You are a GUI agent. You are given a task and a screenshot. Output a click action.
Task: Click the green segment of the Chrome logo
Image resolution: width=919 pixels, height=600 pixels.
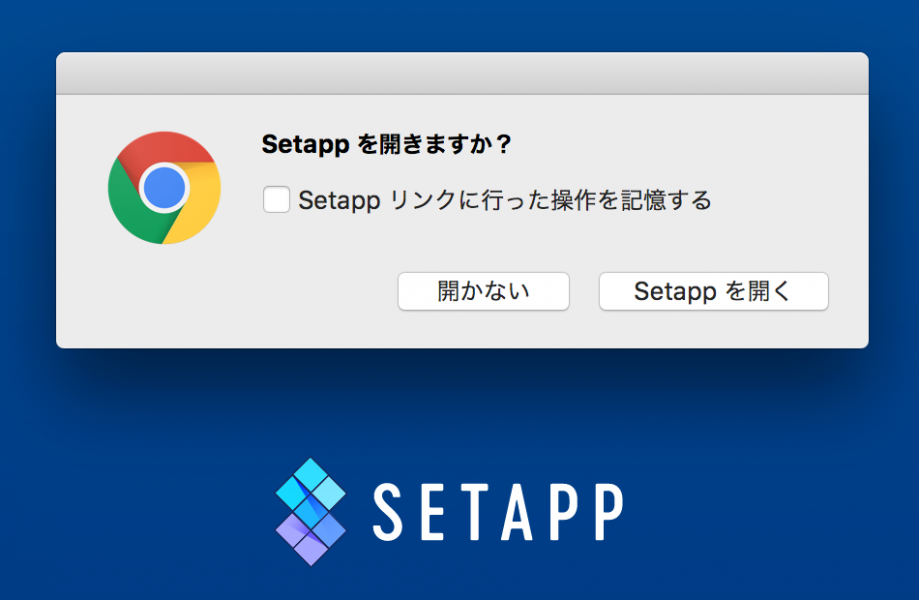point(133,214)
